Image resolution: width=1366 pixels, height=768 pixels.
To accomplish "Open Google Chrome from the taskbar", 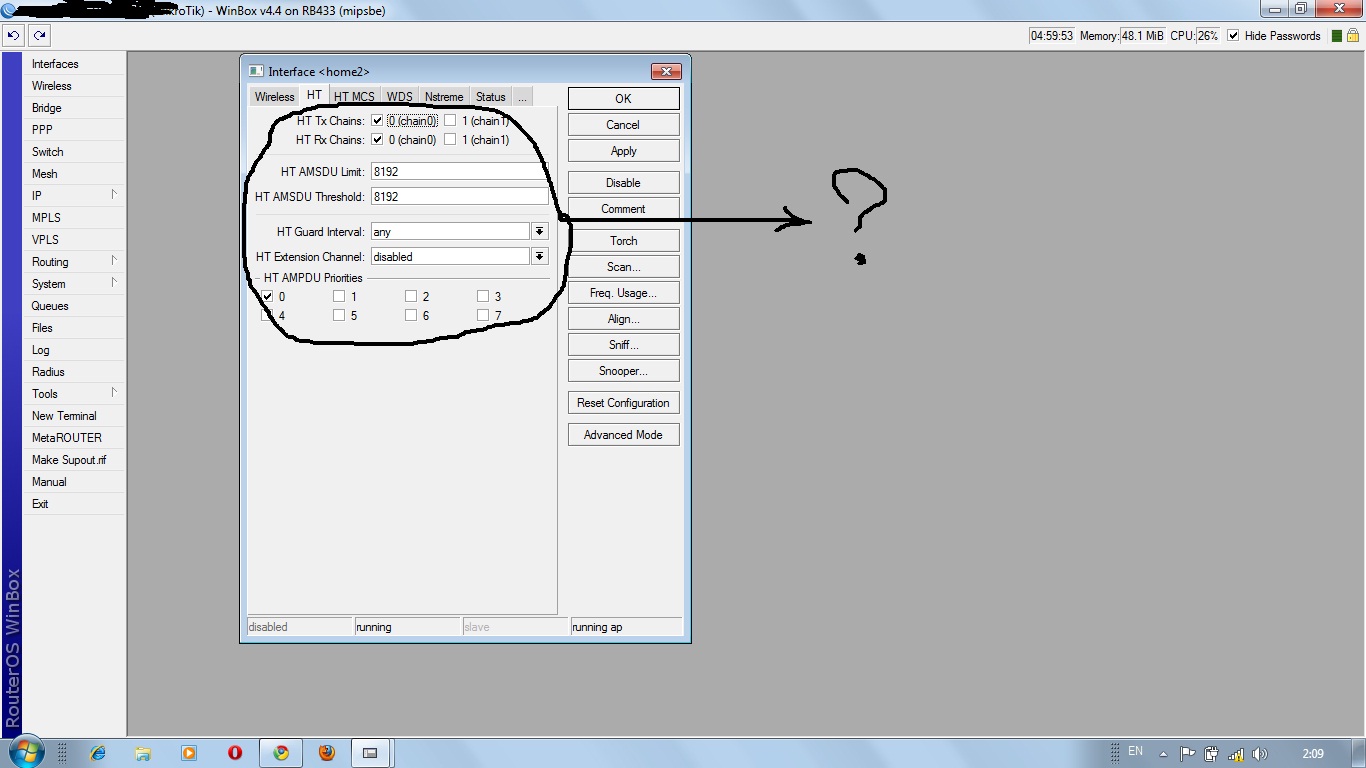I will pos(281,753).
